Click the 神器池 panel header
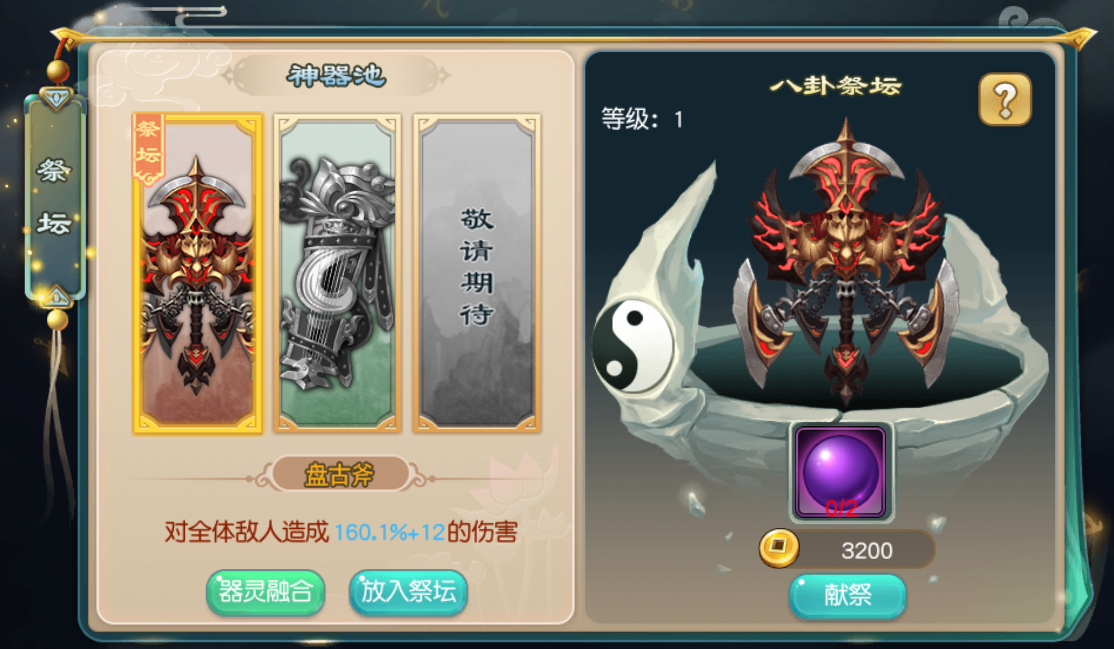The width and height of the screenshot is (1114, 649). click(336, 75)
